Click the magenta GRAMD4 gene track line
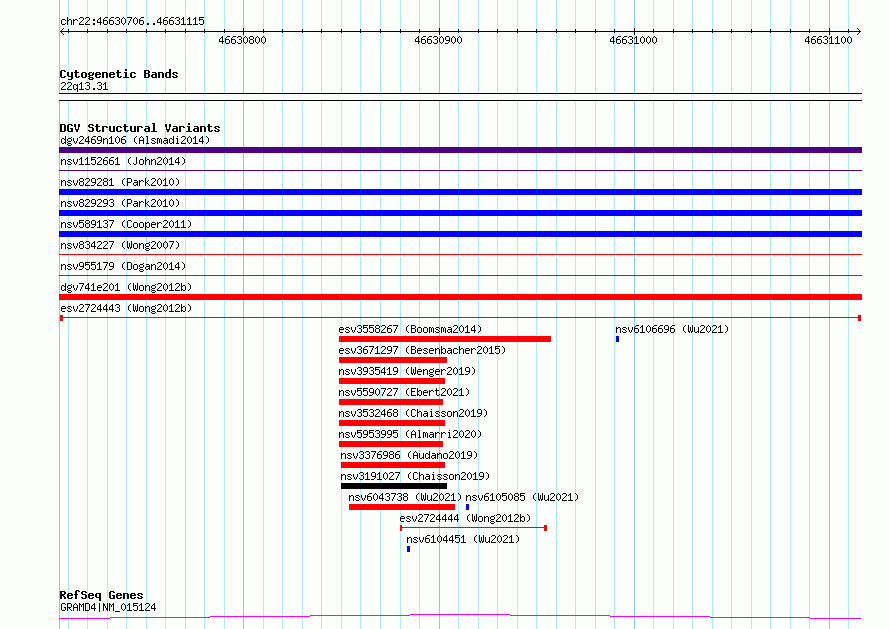 [460, 617]
